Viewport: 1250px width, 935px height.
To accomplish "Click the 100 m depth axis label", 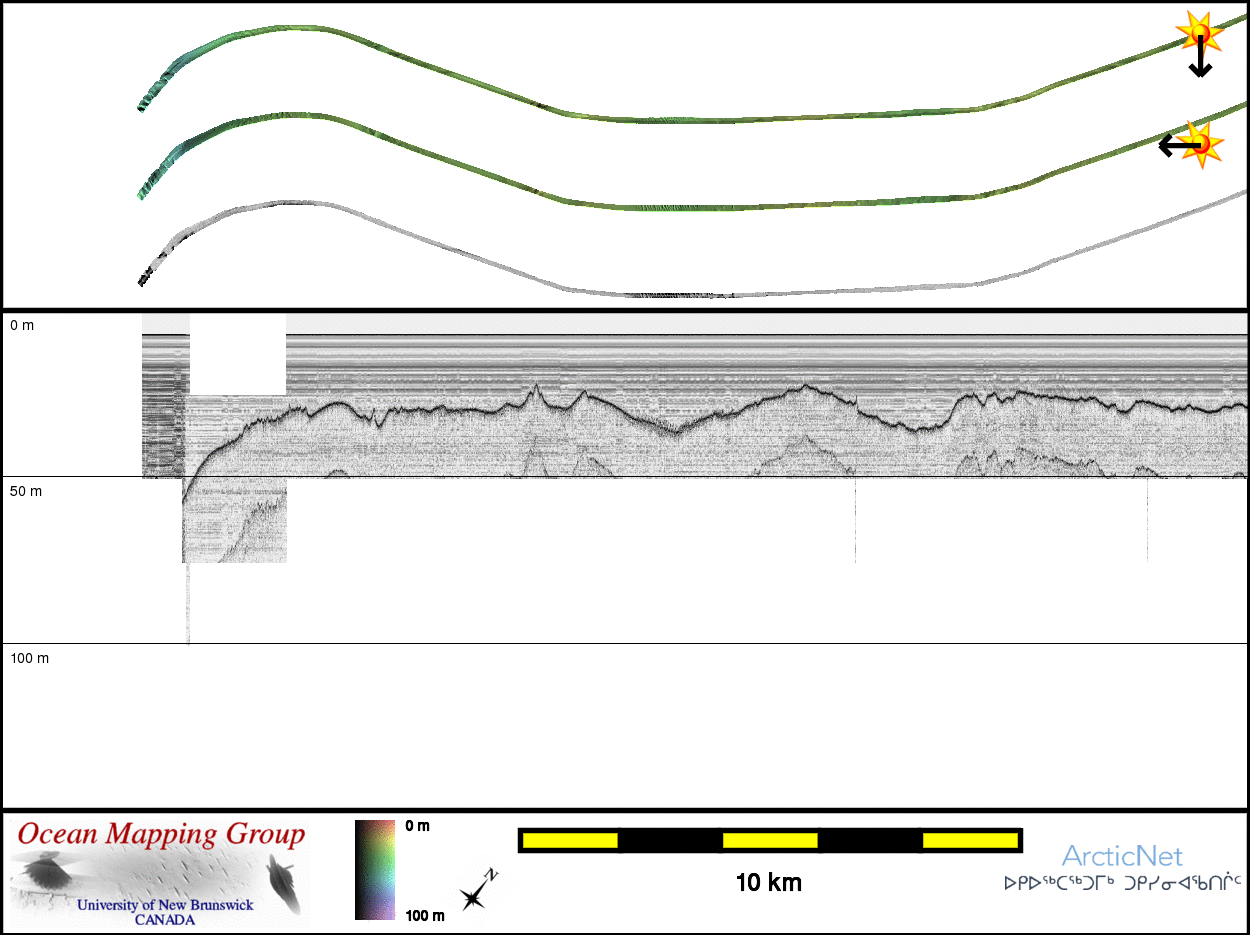I will pos(29,658).
